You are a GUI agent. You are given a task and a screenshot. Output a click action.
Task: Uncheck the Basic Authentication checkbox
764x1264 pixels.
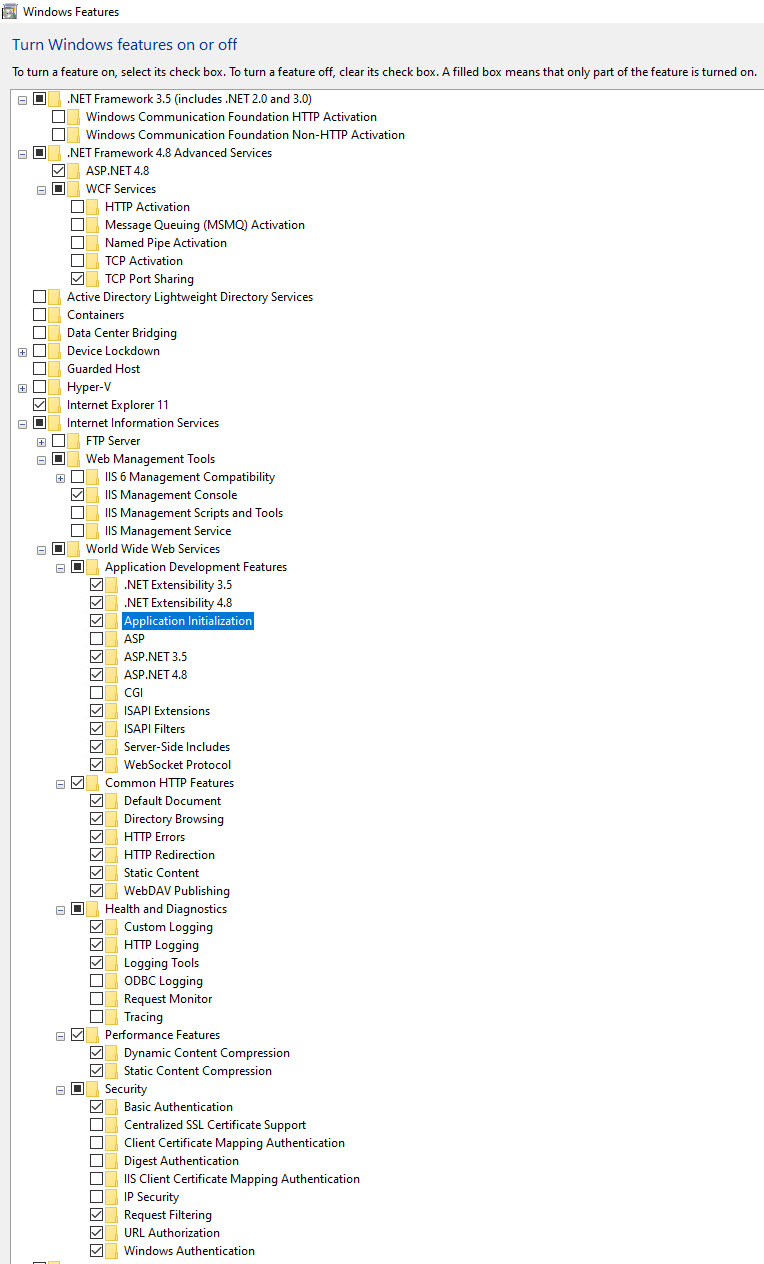(96, 1107)
